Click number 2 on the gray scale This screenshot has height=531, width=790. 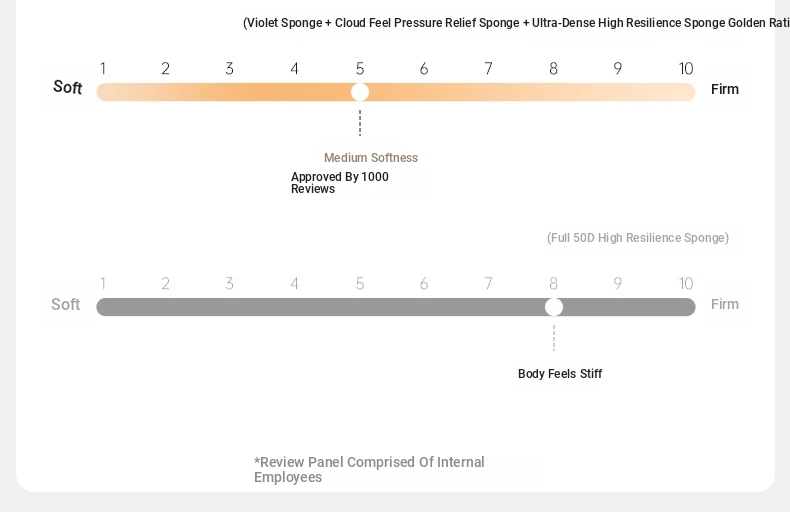pyautogui.click(x=165, y=284)
